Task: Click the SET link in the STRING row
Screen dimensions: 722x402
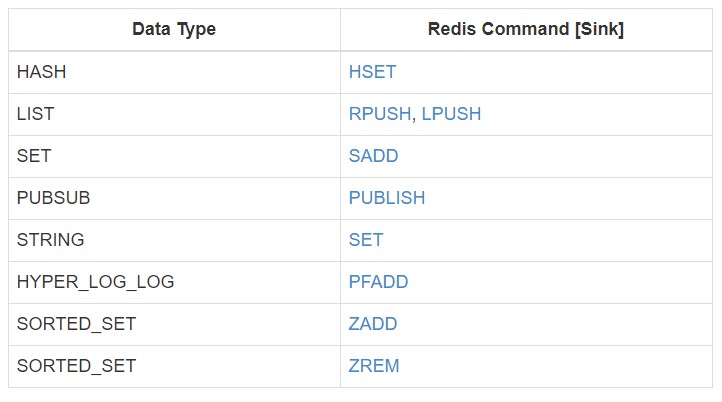Action: tap(366, 240)
